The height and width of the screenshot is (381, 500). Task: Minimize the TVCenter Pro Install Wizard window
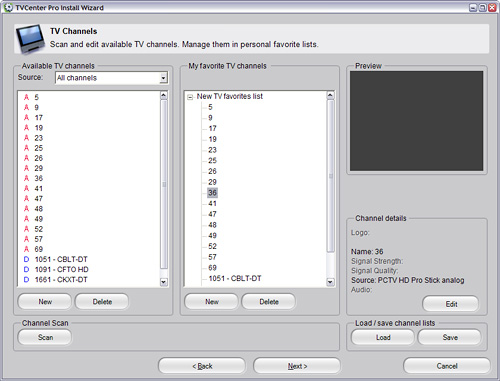pos(473,7)
